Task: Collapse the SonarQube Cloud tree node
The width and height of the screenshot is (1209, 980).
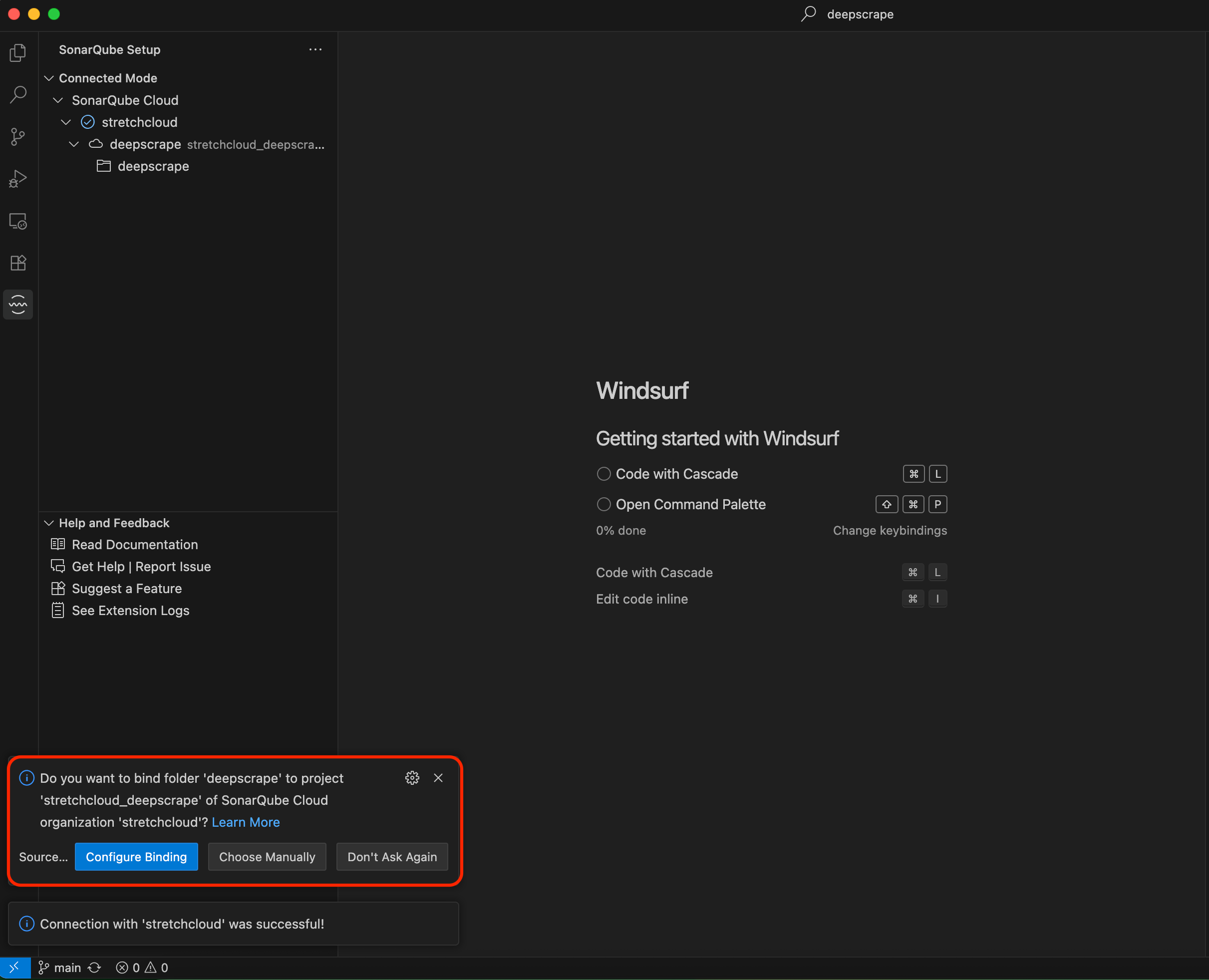Action: click(x=57, y=100)
